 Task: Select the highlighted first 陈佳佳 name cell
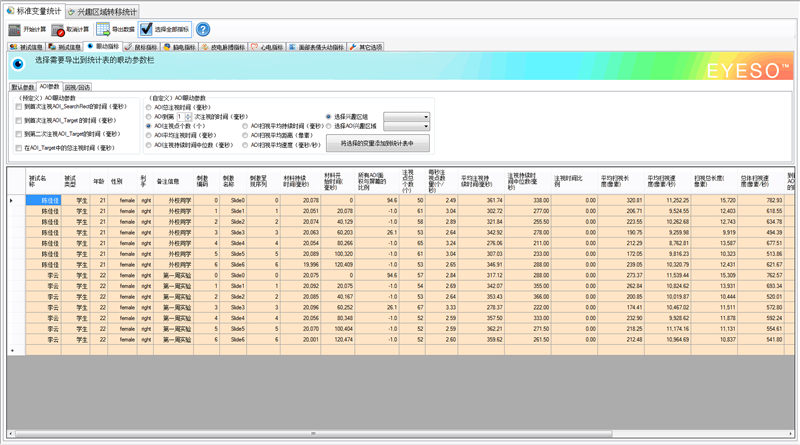click(43, 201)
